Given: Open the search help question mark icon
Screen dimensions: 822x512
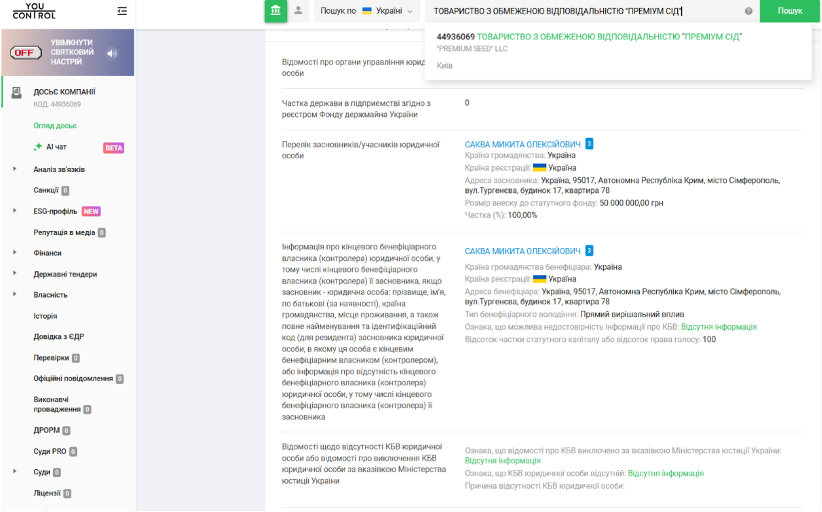Looking at the screenshot, I should point(748,11).
